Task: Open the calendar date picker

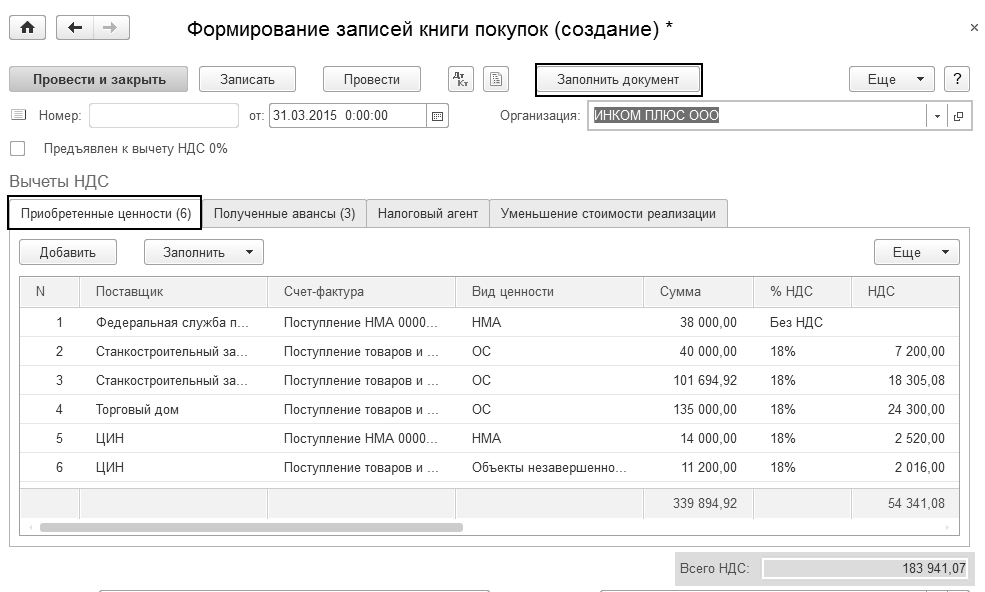Action: (x=437, y=116)
